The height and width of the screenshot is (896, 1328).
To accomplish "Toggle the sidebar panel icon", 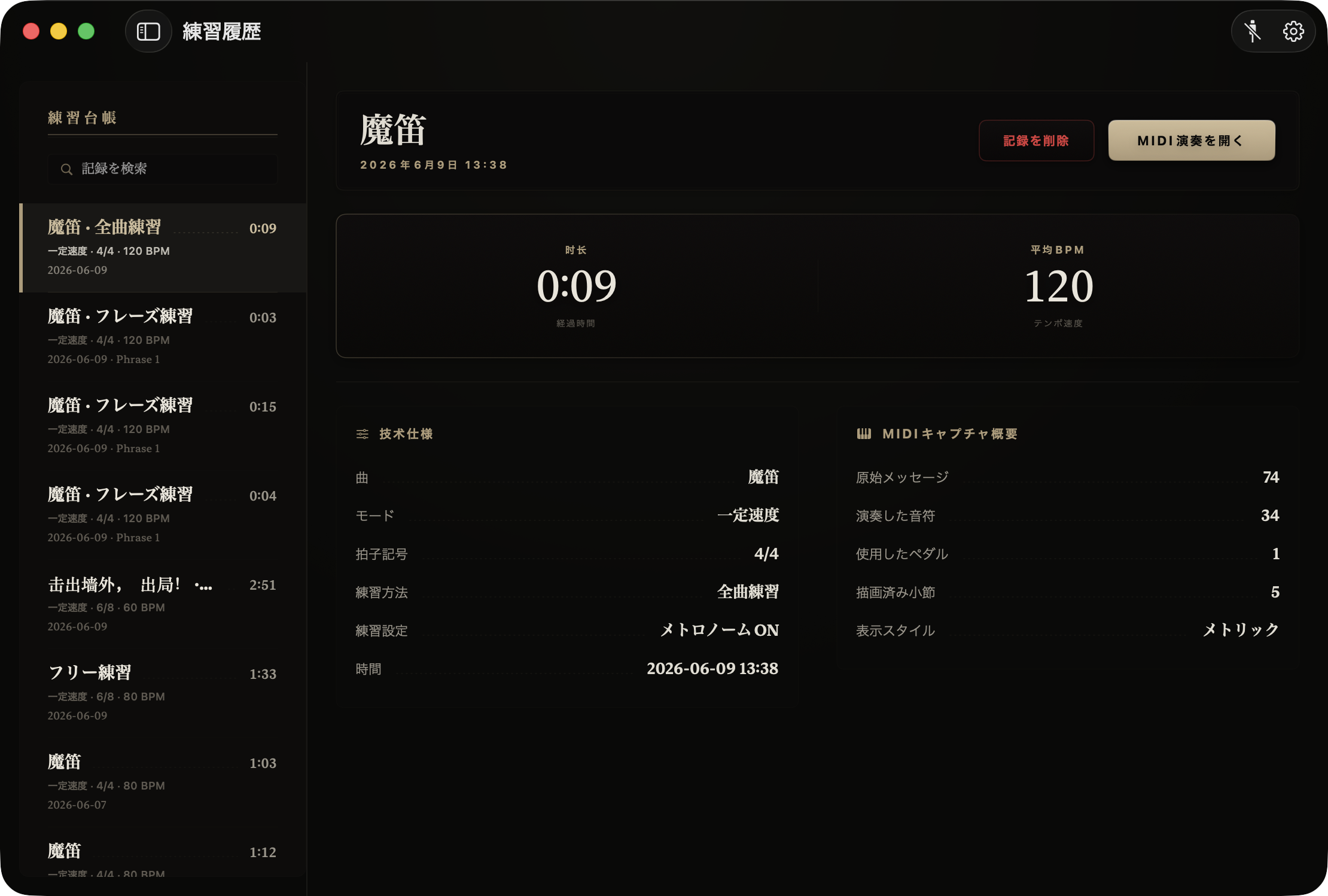I will coord(148,31).
